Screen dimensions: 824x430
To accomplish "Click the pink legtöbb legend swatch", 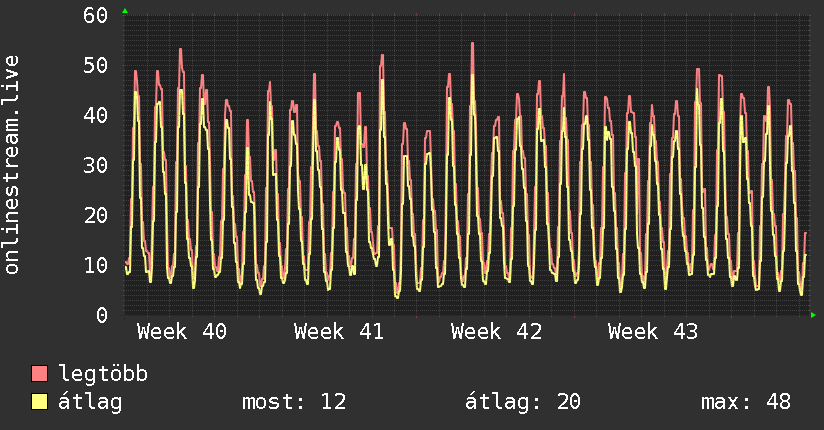I will 39,374.
